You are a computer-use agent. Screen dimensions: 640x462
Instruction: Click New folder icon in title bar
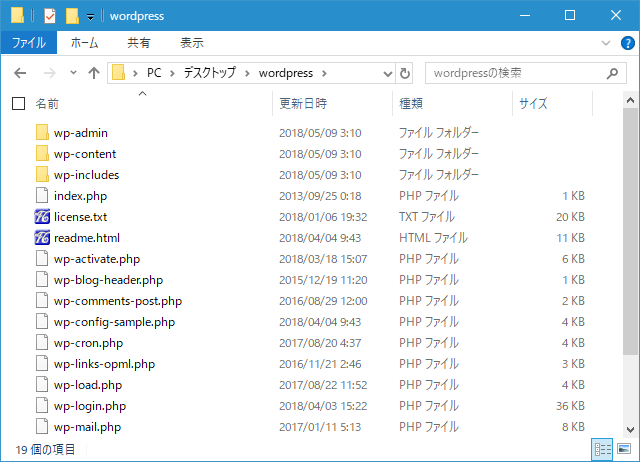pos(72,16)
